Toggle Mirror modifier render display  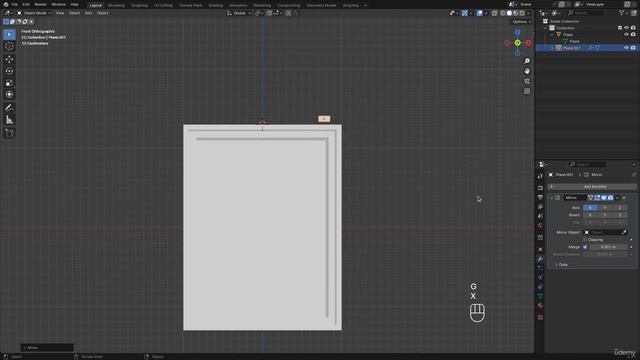(610, 198)
